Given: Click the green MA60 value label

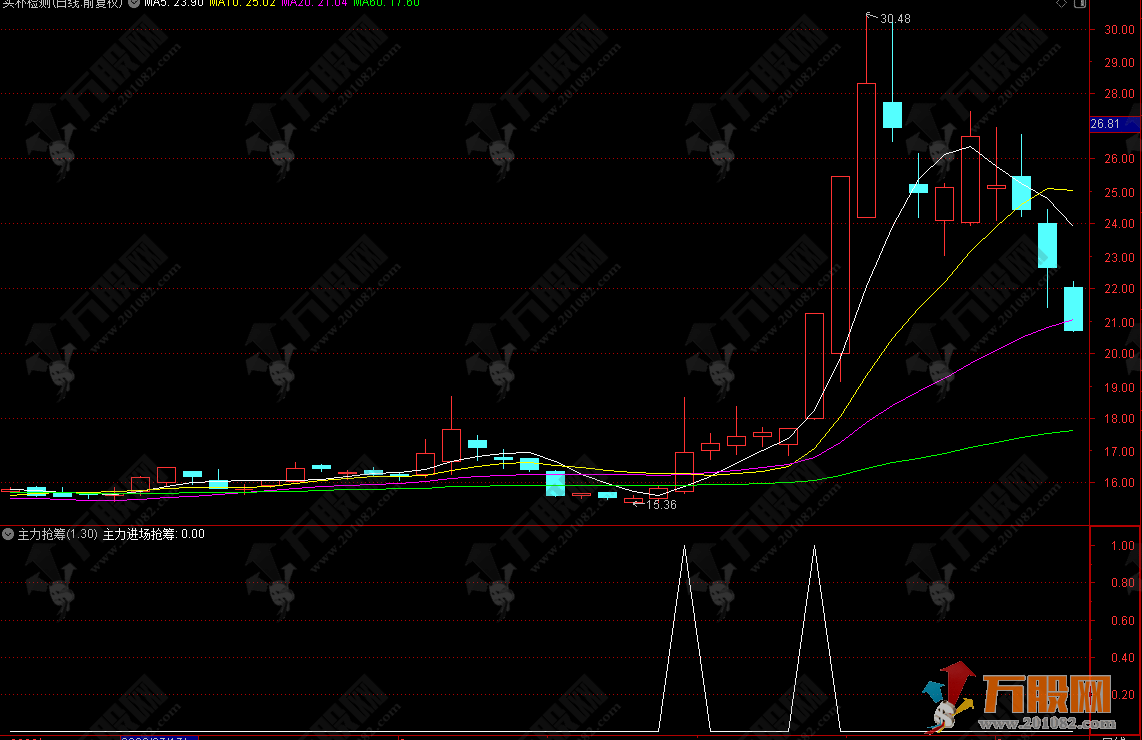Looking at the screenshot, I should 387,3.
